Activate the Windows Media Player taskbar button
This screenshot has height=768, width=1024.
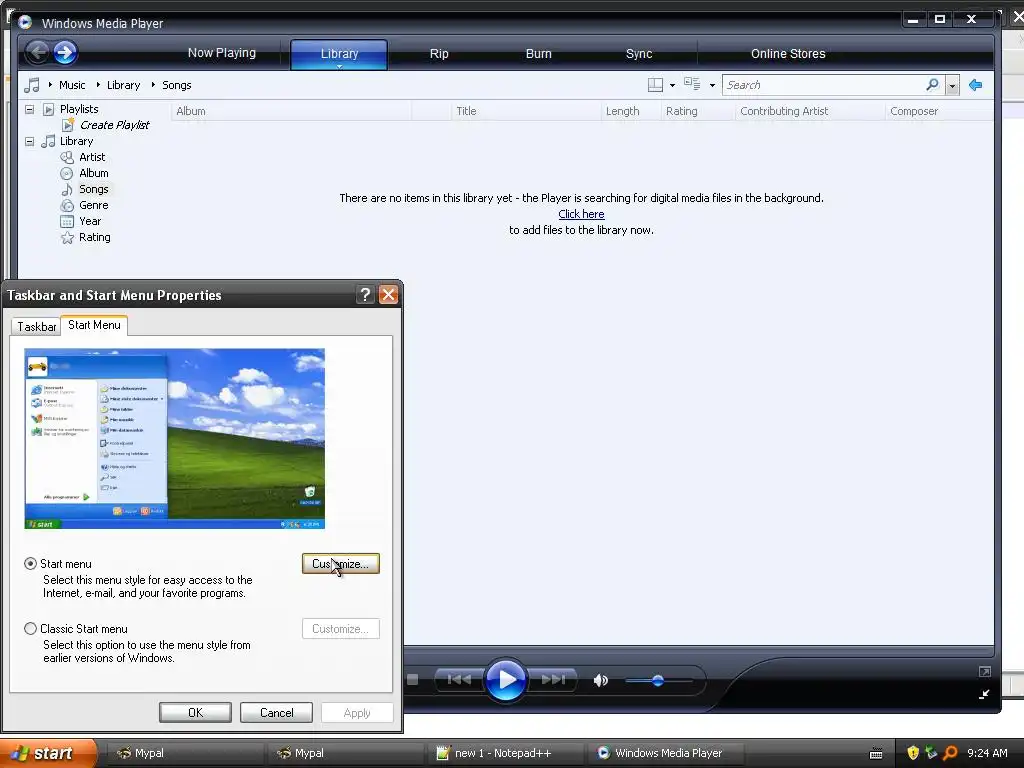point(668,753)
